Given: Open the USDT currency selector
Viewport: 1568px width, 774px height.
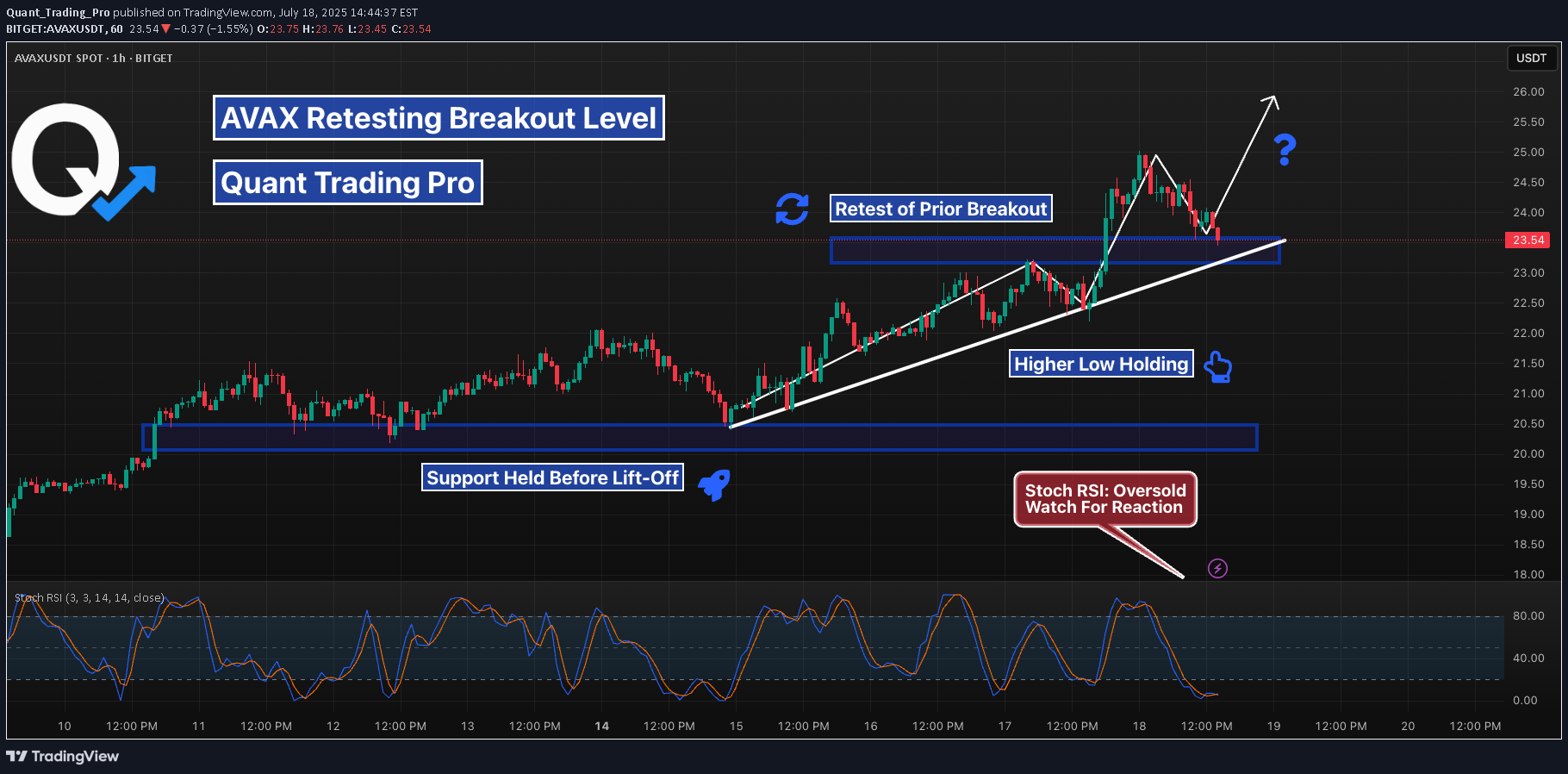Looking at the screenshot, I should click(1531, 58).
